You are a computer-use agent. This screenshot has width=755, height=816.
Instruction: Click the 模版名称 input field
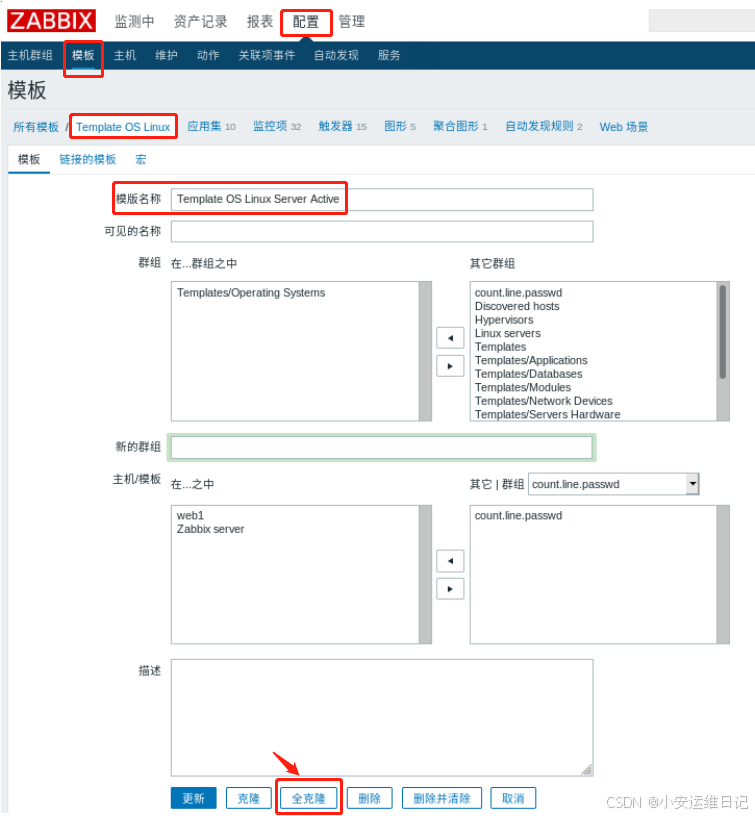382,199
